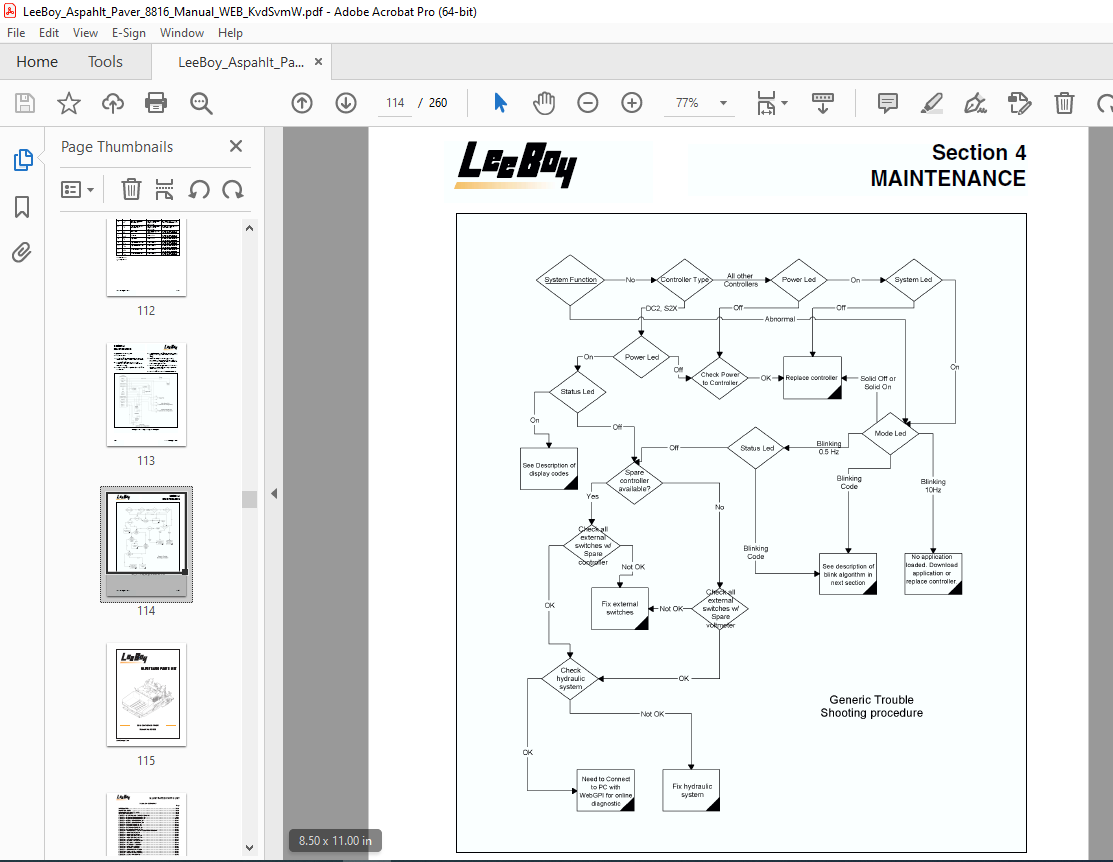The image size is (1113, 862).
Task: Click the 'Generic Trouble Shooting procedure' text
Action: 872,706
